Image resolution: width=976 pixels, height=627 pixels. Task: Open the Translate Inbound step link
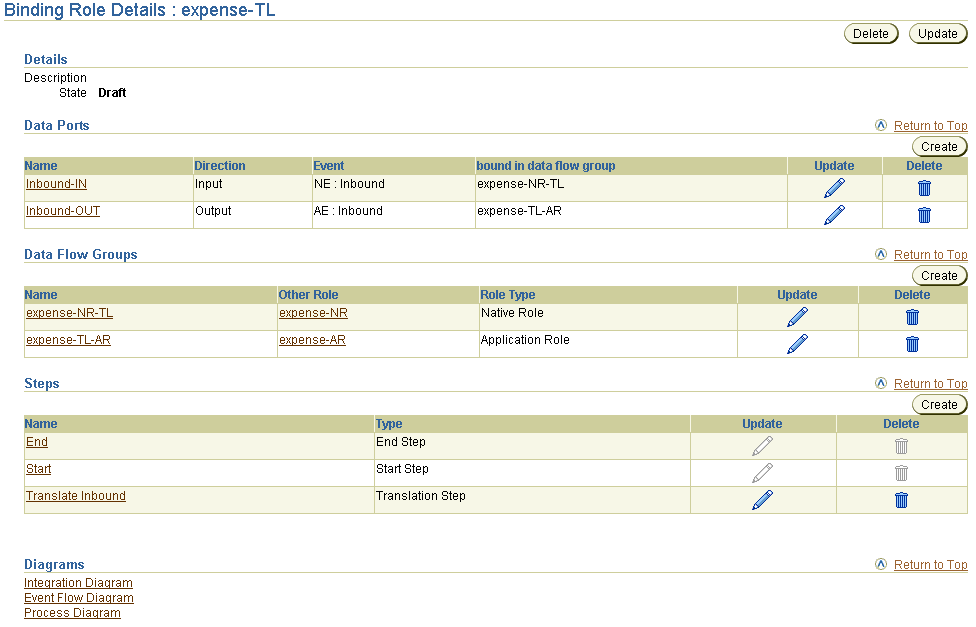pos(75,496)
